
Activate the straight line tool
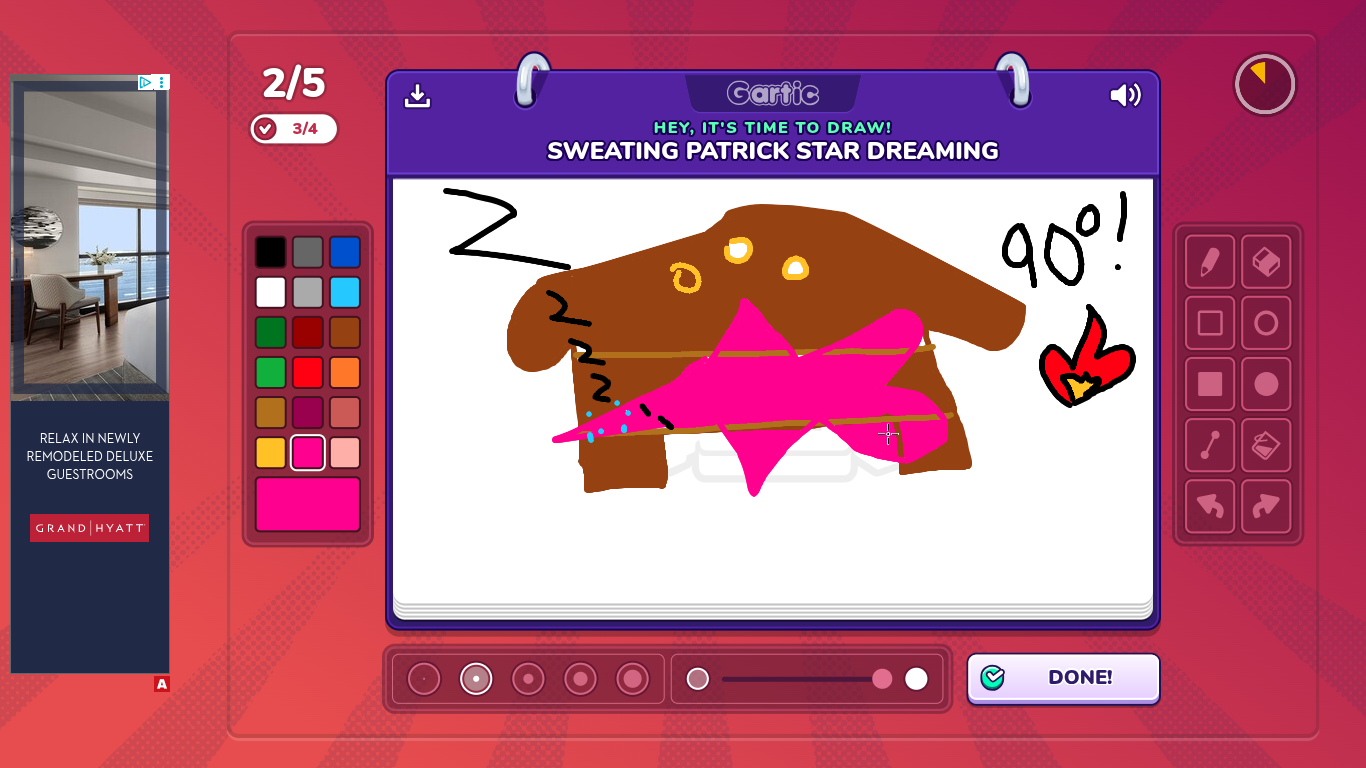pyautogui.click(x=1210, y=445)
